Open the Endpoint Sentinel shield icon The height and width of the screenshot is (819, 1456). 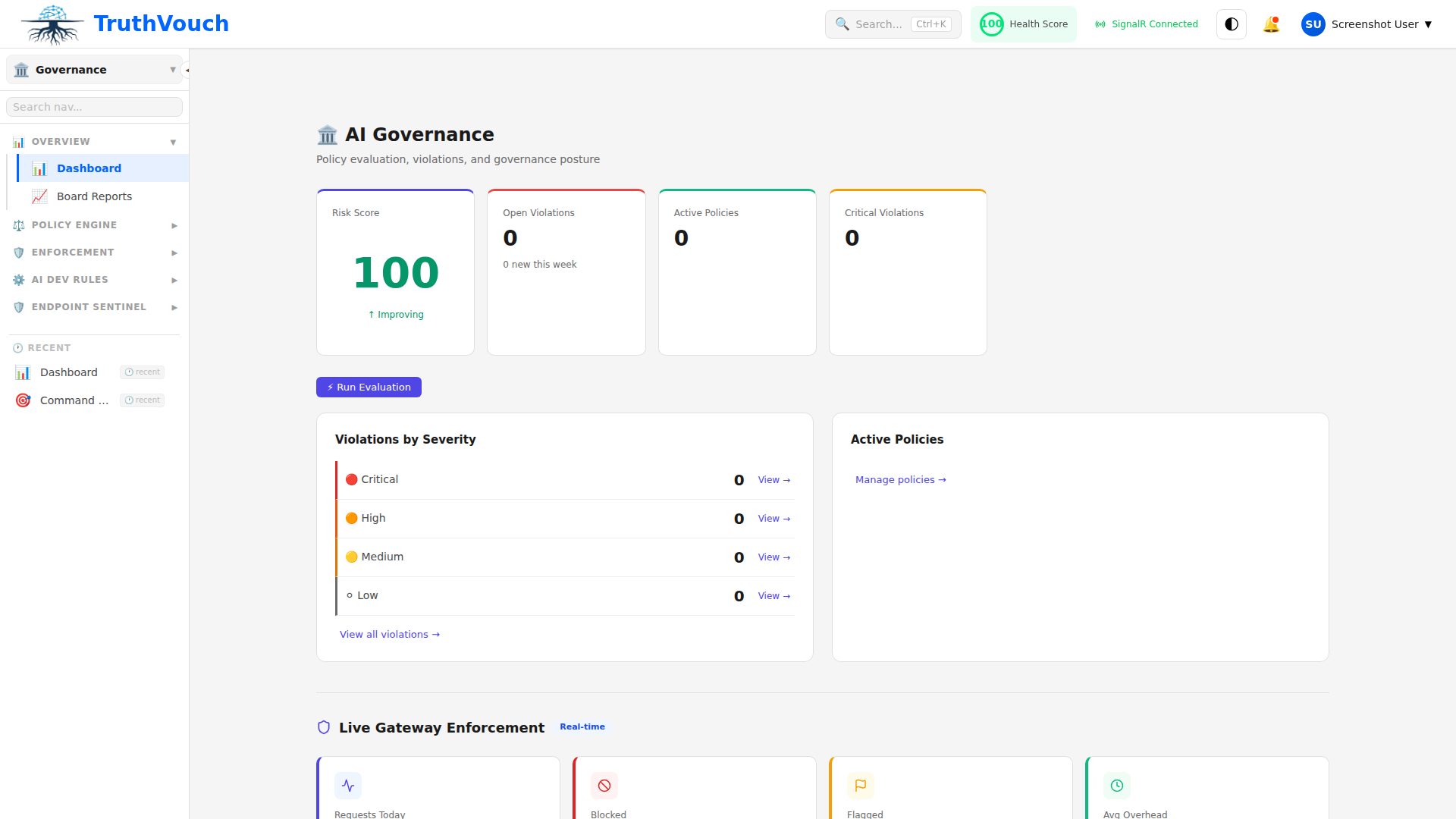[18, 307]
